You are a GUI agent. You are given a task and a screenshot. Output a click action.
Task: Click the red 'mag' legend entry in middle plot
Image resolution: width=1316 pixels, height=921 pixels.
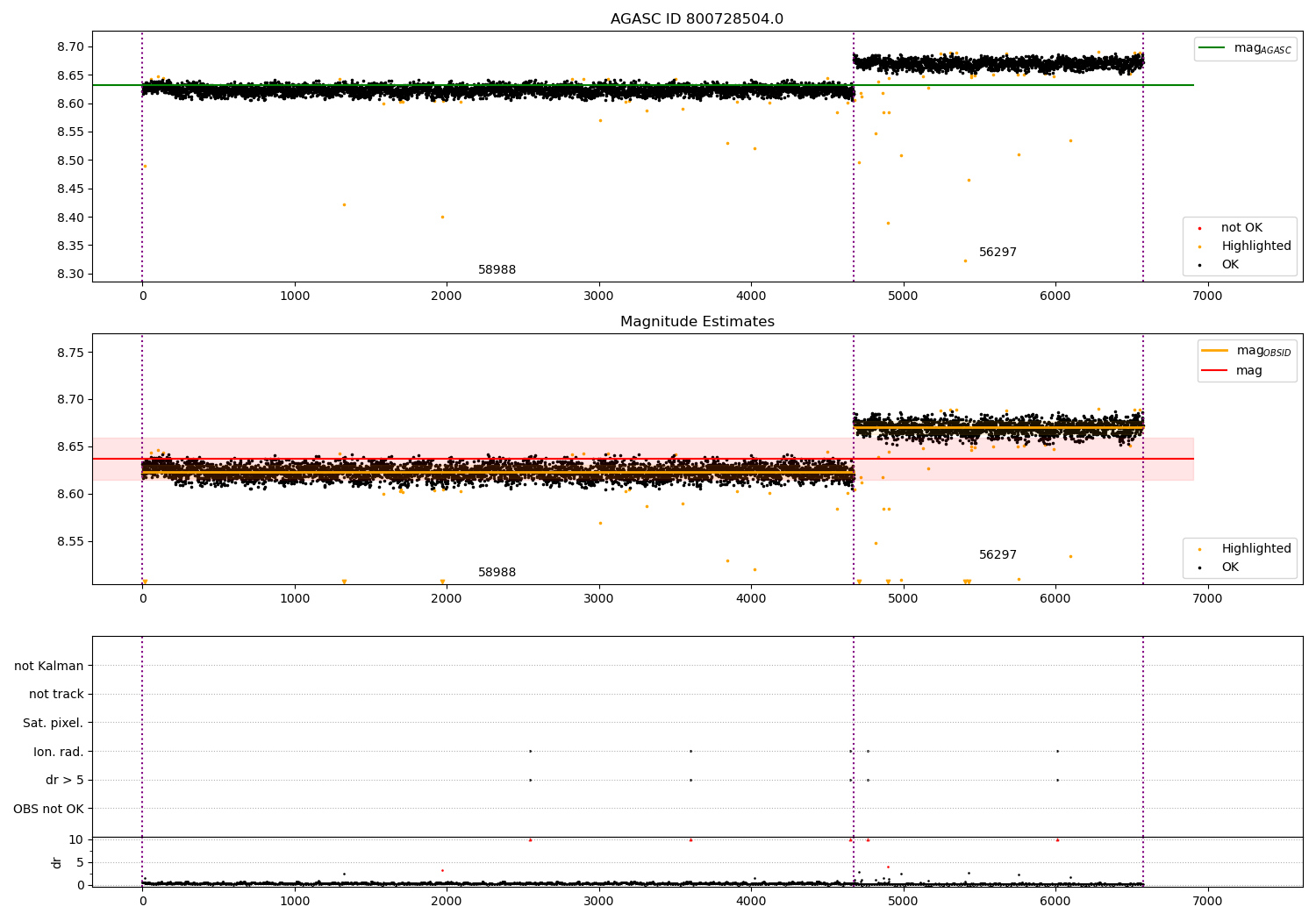pyautogui.click(x=1232, y=370)
